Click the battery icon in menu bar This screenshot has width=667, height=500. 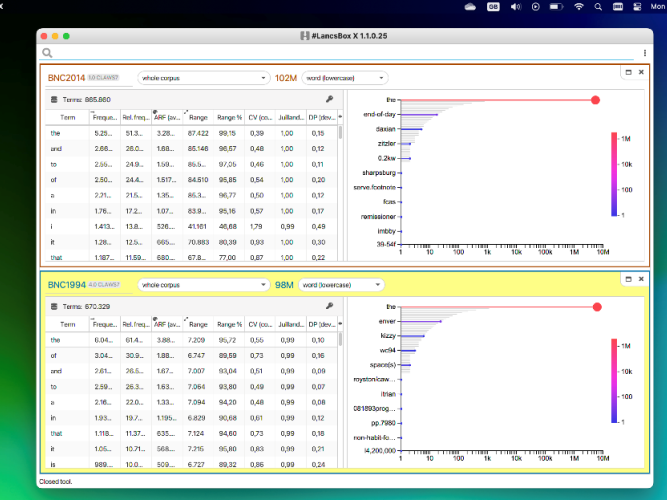(x=556, y=6)
